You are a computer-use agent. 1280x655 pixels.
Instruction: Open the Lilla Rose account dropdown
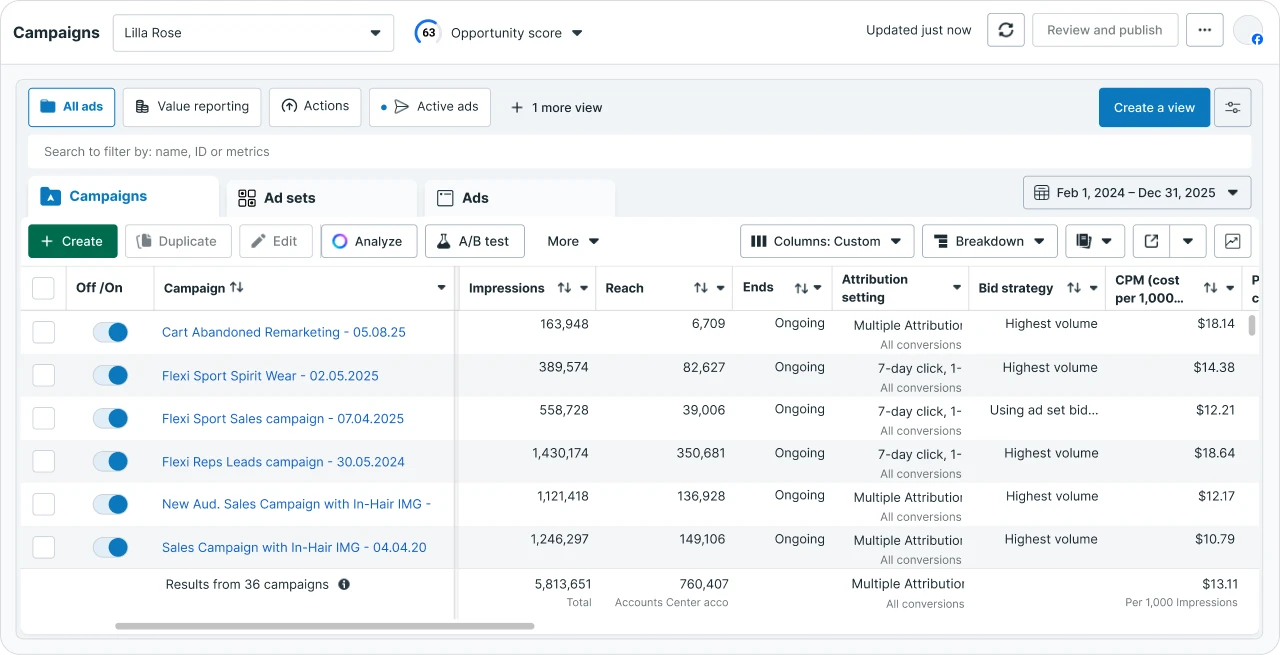pos(253,32)
